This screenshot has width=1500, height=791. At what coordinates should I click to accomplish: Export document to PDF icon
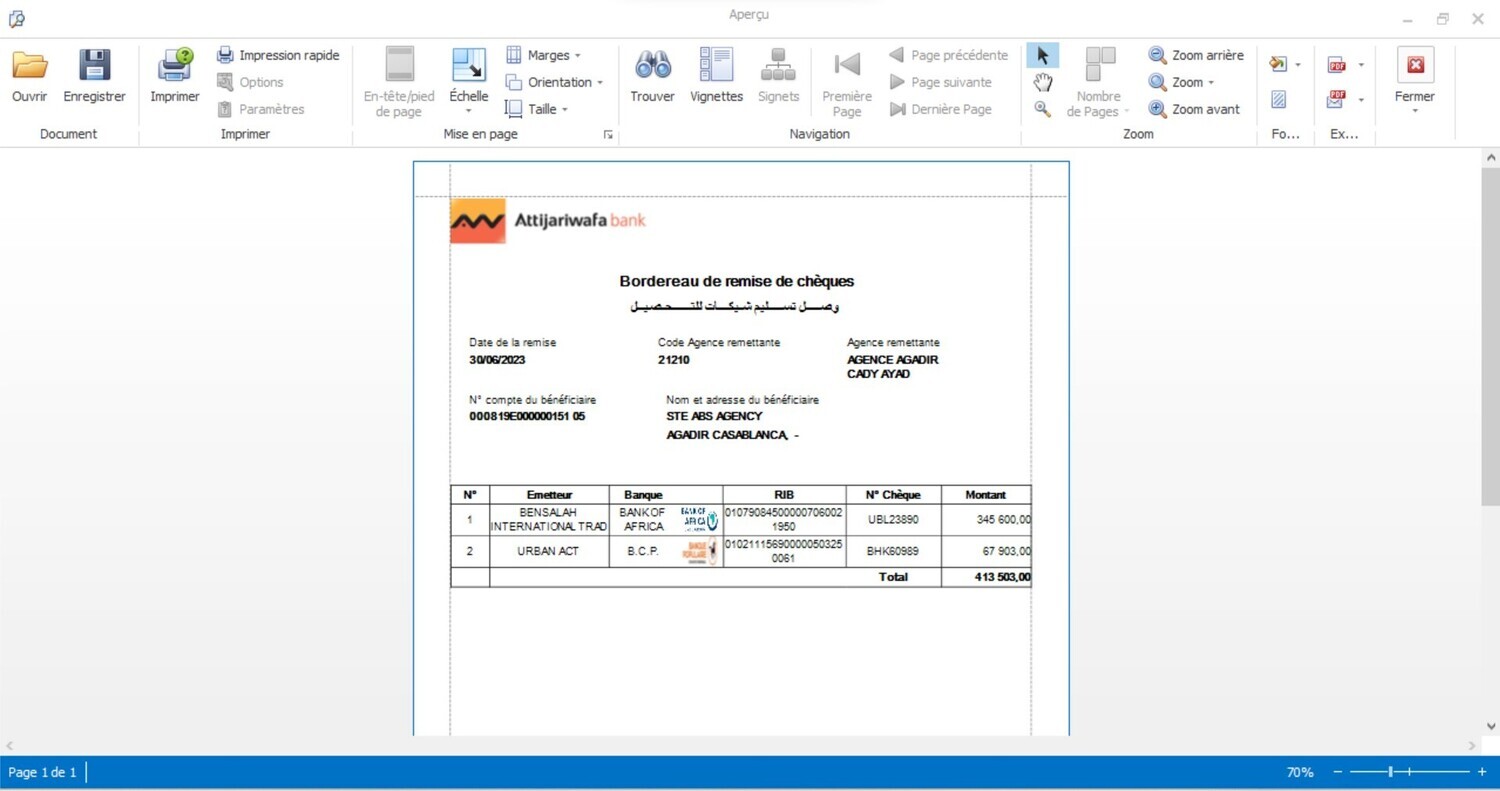1337,65
